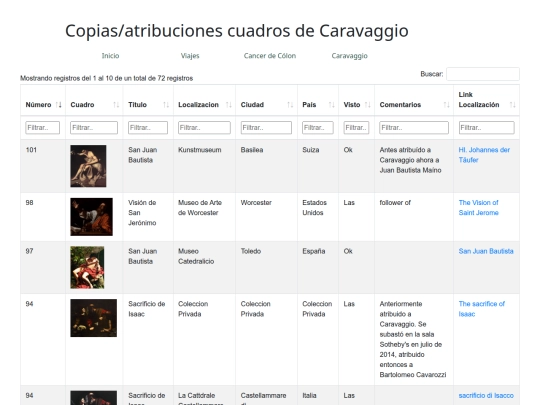Image resolution: width=540 pixels, height=405 pixels.
Task: Click the Número filter field
Action: [x=42, y=127]
